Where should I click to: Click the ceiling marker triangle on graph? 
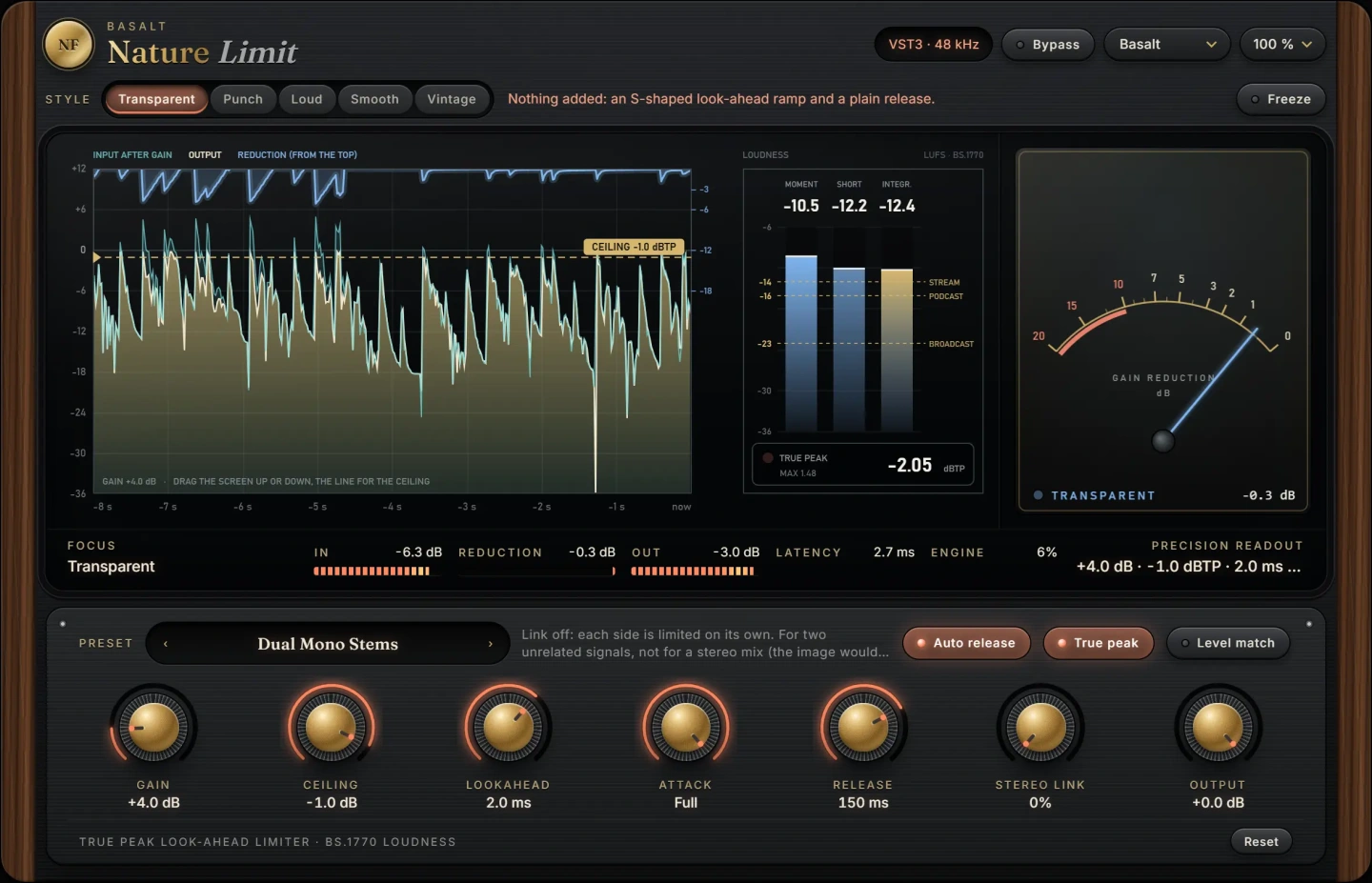[x=96, y=256]
